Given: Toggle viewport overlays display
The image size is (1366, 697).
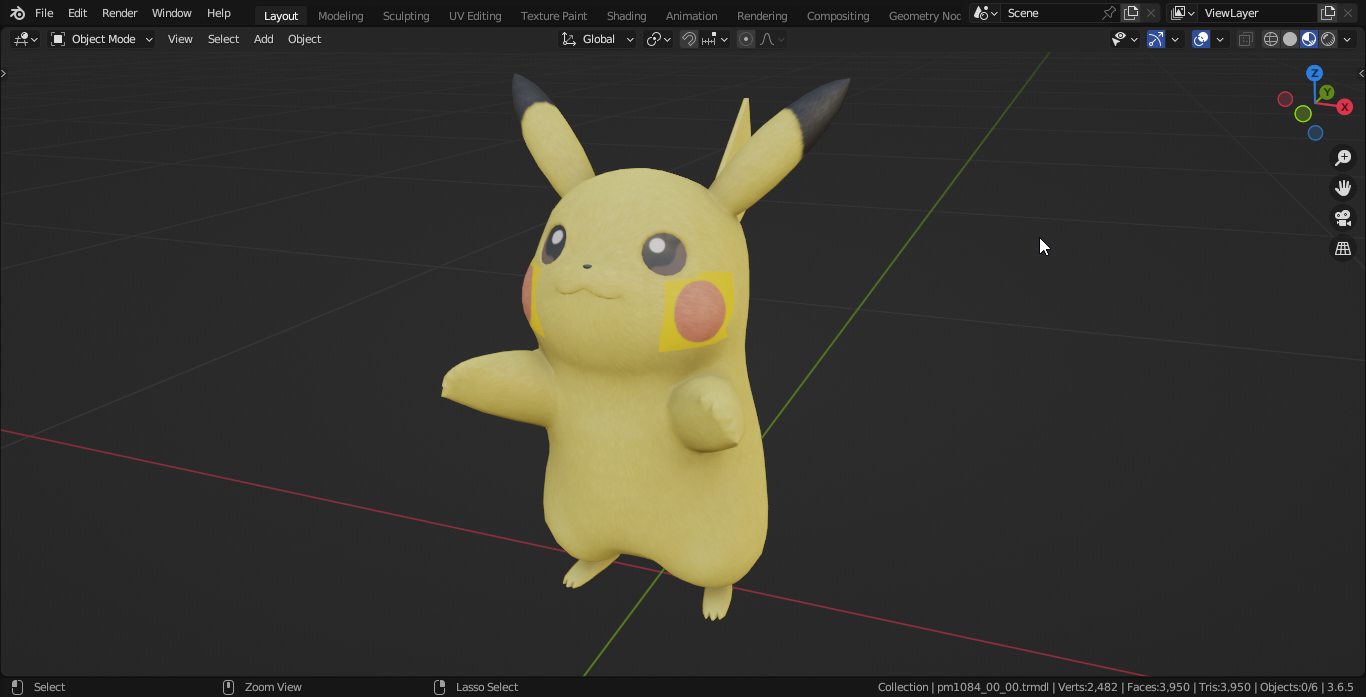Looking at the screenshot, I should (1201, 39).
